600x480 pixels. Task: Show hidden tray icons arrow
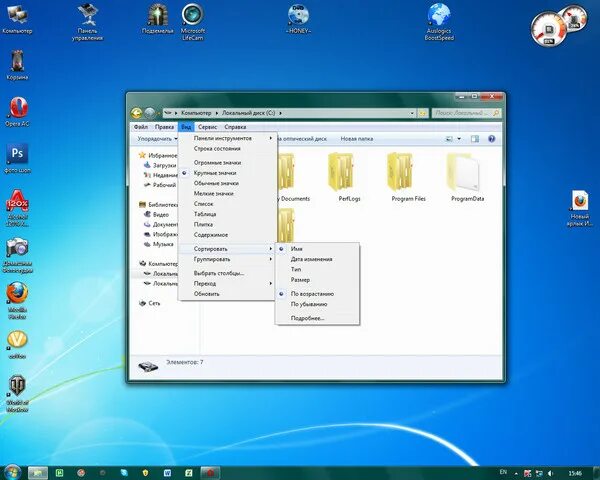(516, 474)
